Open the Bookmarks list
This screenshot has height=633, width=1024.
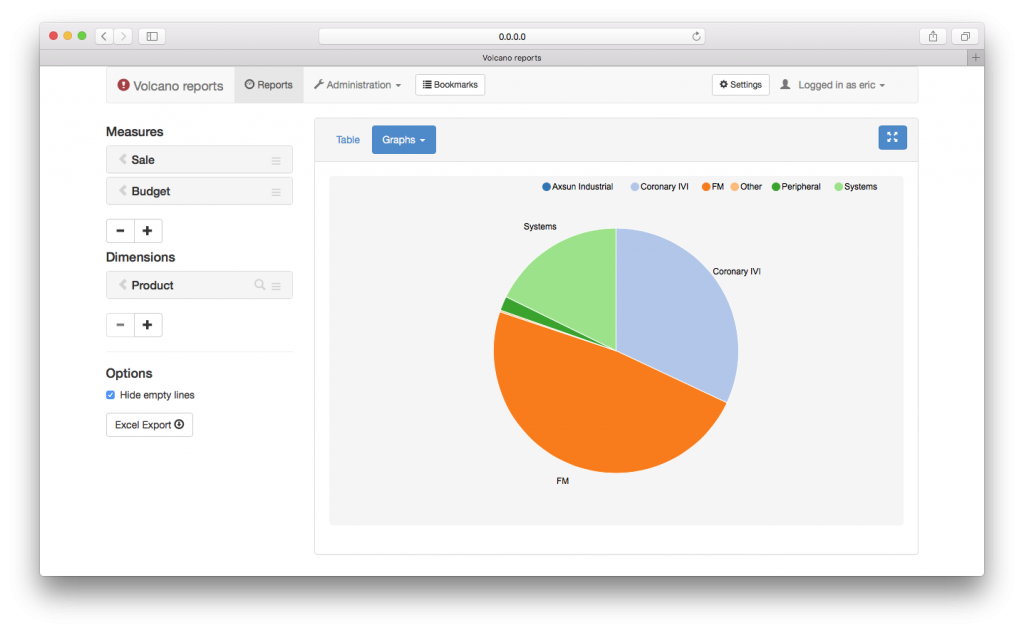450,84
